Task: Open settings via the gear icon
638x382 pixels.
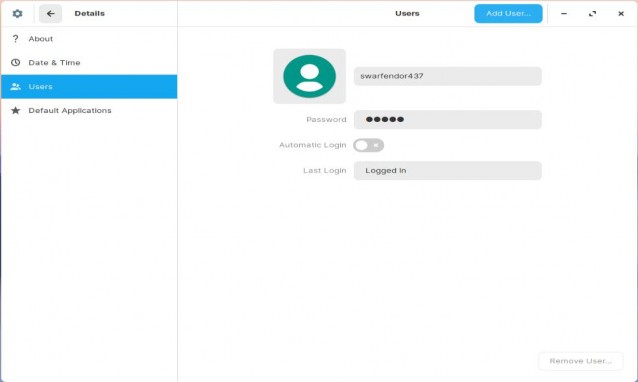Action: point(17,13)
